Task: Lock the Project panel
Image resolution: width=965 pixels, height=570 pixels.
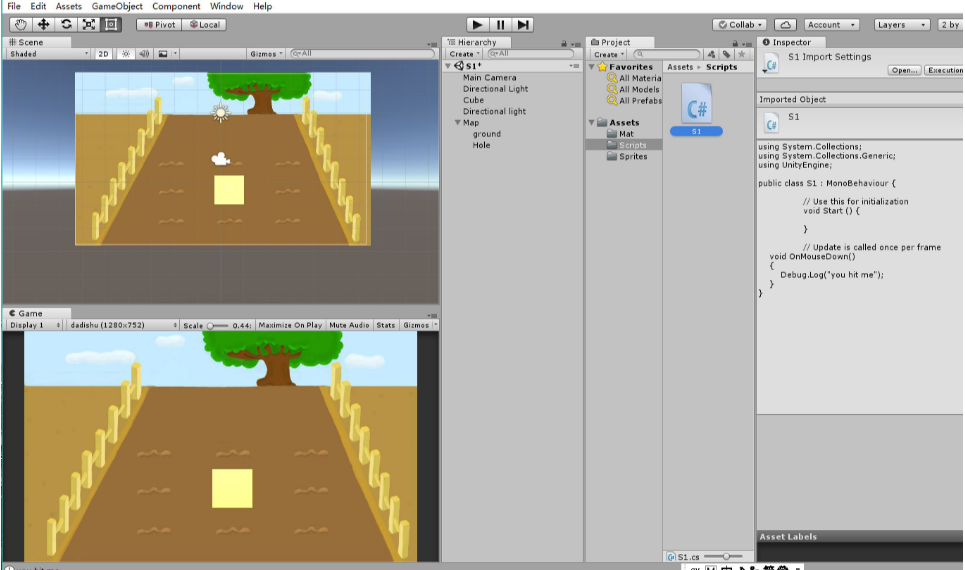Action: coord(735,44)
